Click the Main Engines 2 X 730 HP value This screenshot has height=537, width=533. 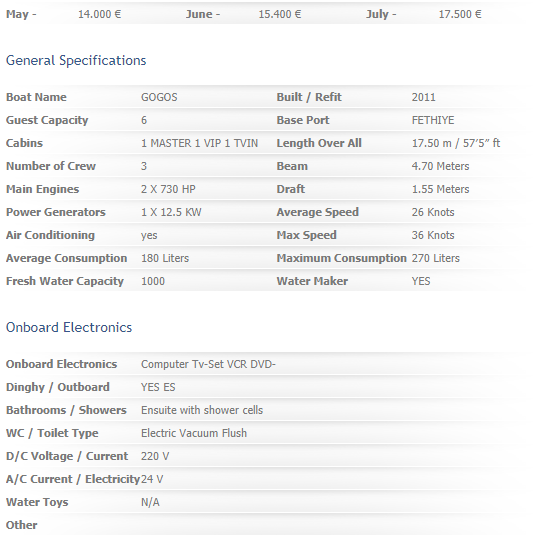pos(168,189)
